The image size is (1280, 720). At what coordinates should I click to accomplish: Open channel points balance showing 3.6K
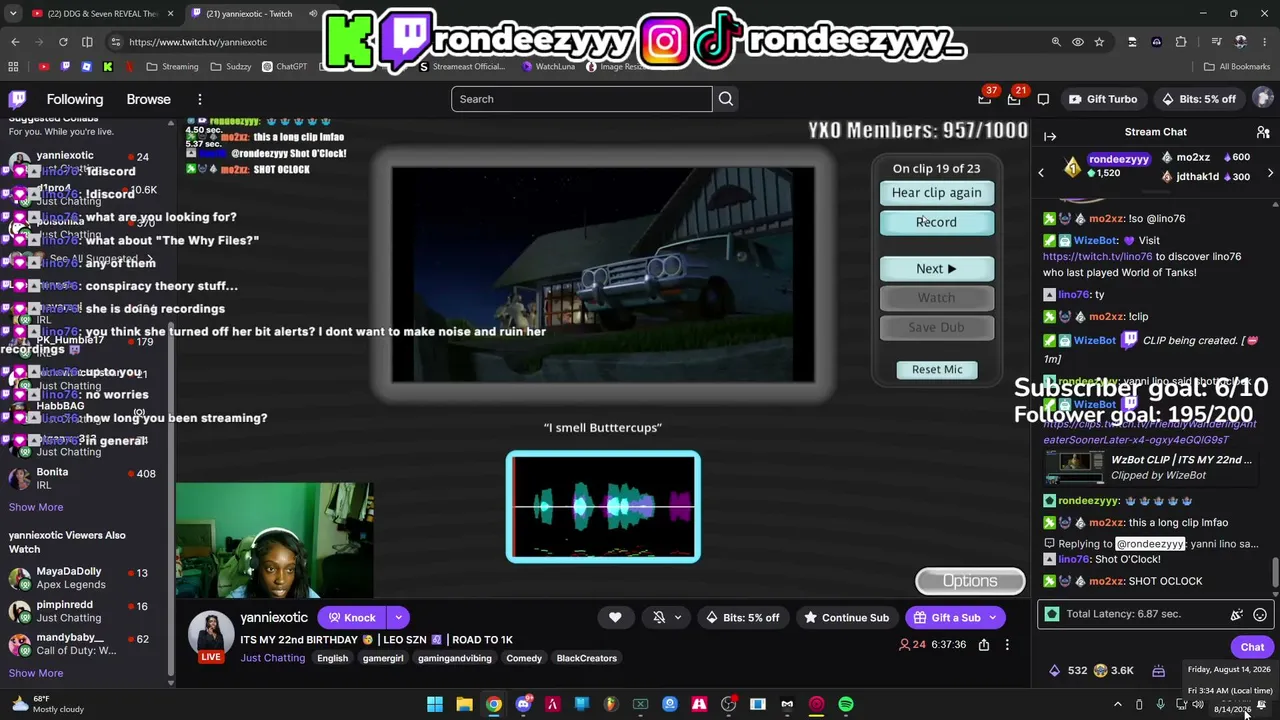click(1114, 670)
